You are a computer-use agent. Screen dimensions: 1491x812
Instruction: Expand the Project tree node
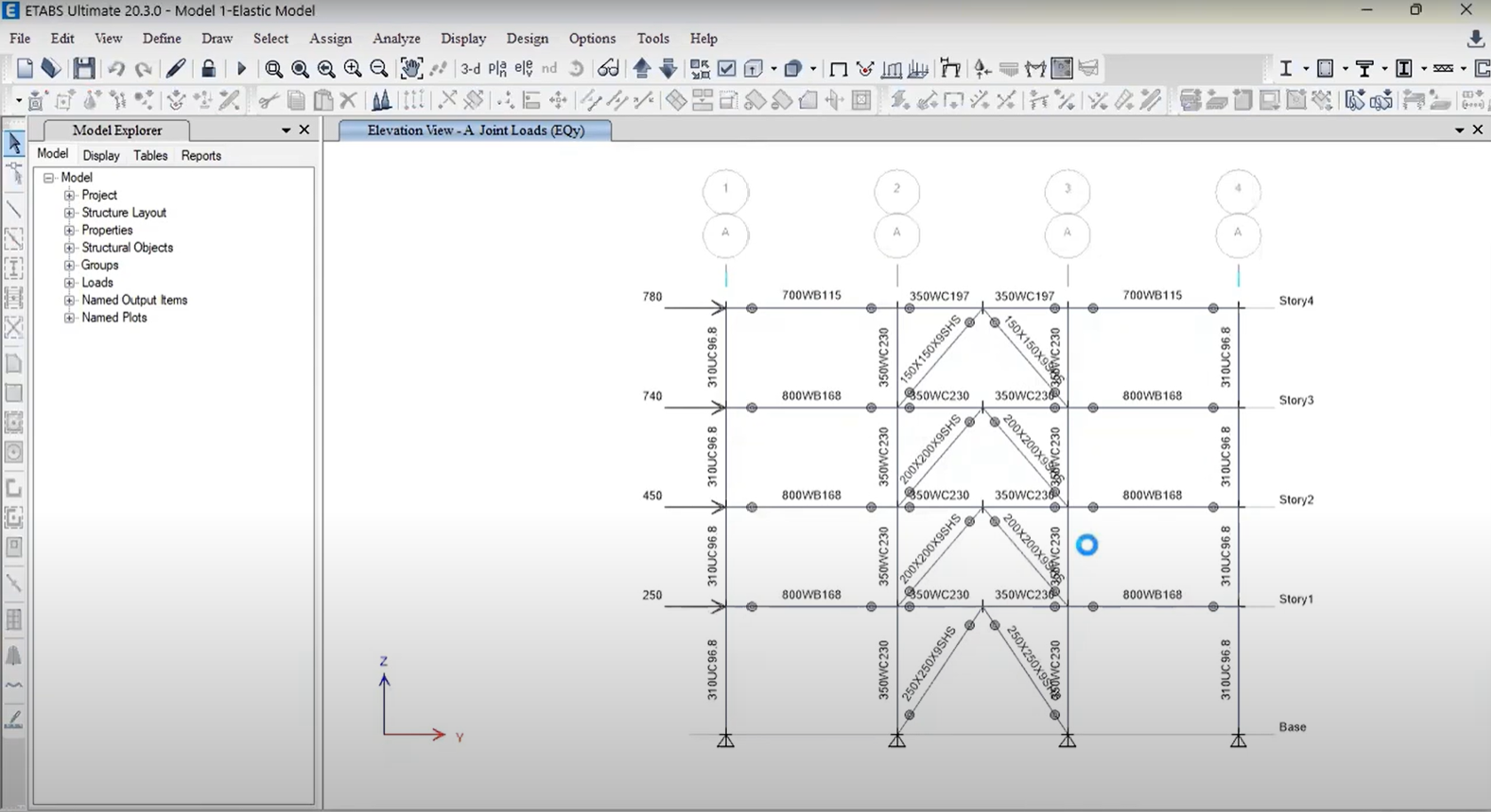pyautogui.click(x=69, y=195)
